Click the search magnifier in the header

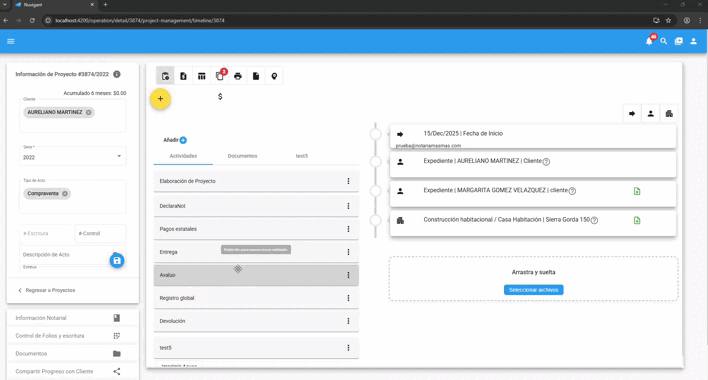(664, 41)
